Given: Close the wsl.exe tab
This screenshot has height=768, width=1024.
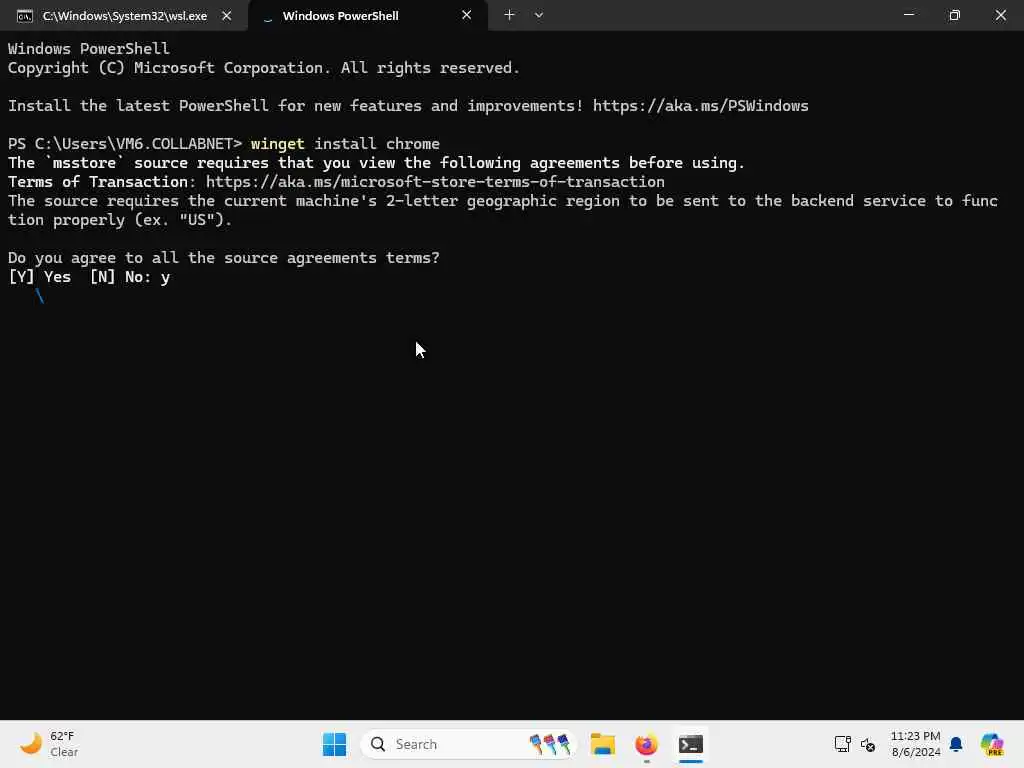Looking at the screenshot, I should 227,16.
